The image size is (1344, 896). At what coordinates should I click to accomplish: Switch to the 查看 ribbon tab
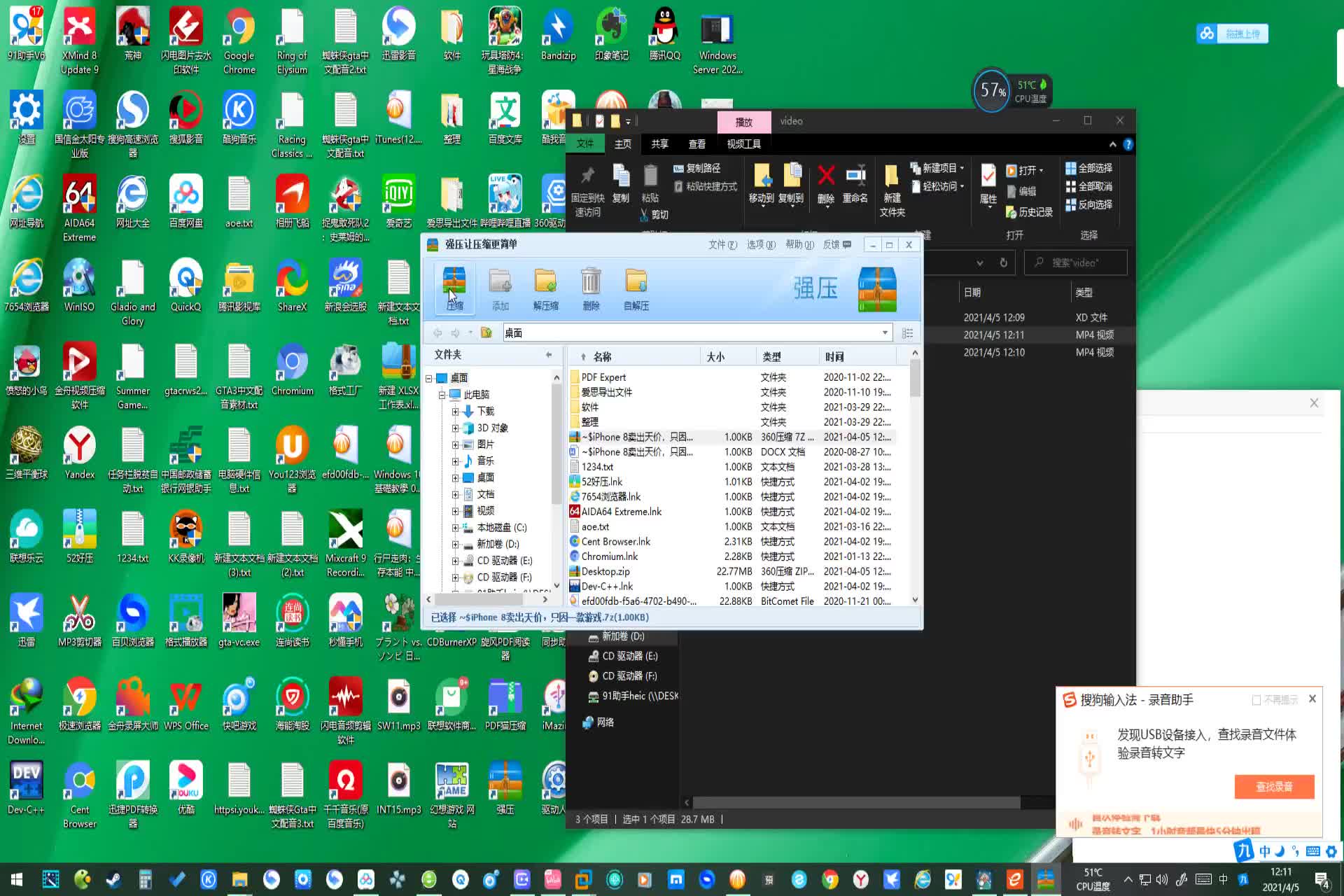[696, 144]
